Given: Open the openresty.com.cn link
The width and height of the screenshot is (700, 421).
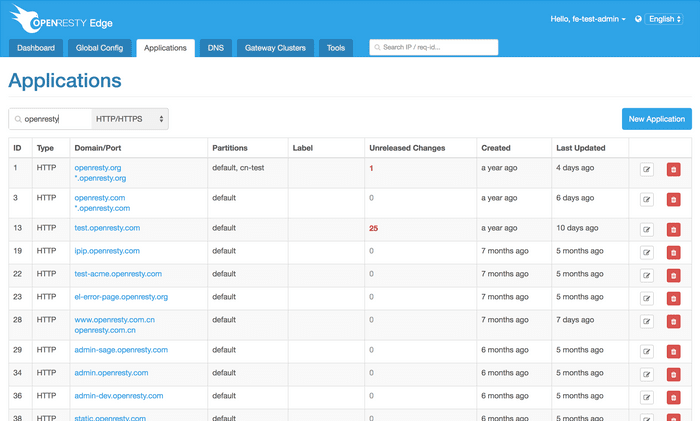Looking at the screenshot, I should 105,330.
